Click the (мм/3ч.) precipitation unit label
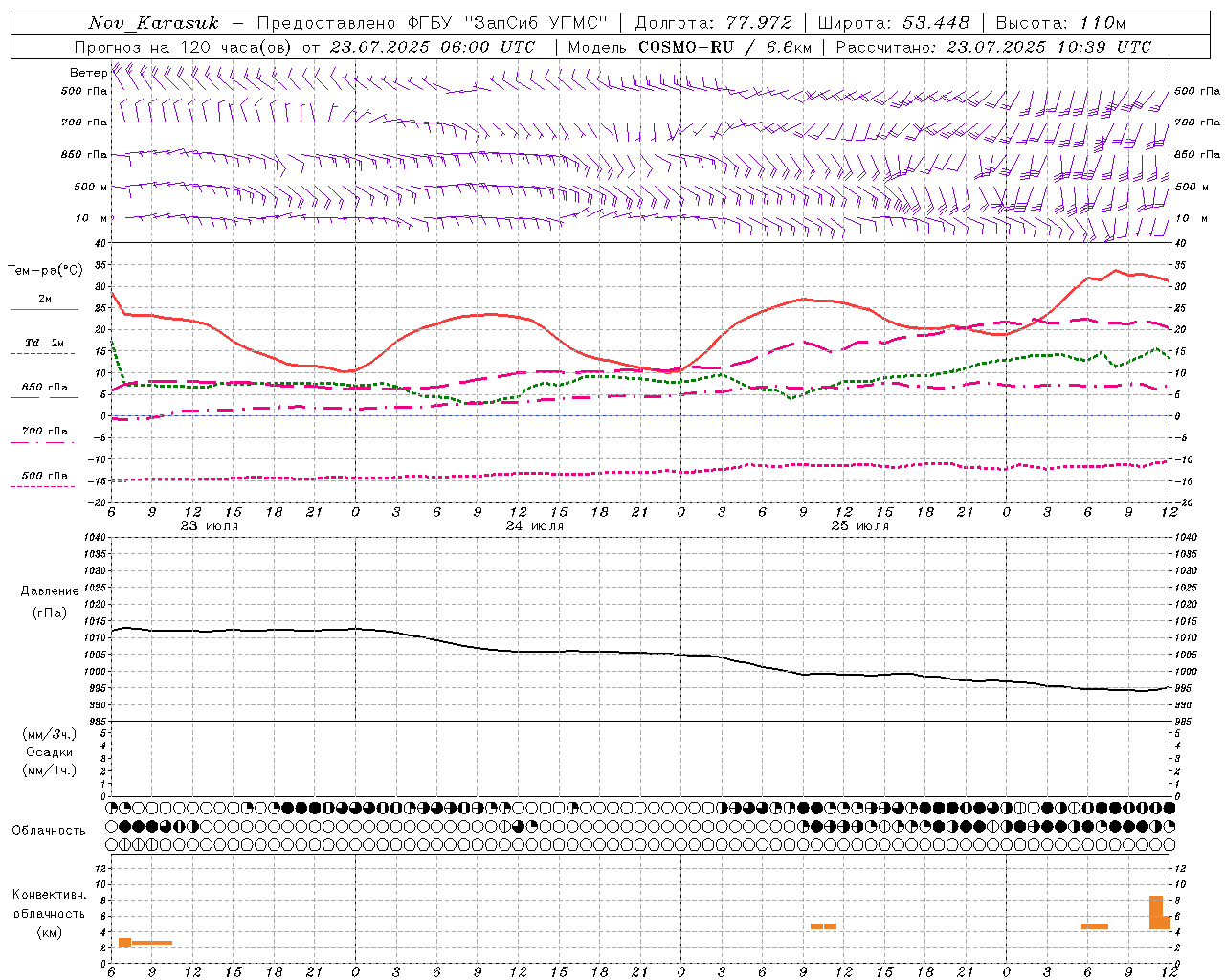 [50, 734]
